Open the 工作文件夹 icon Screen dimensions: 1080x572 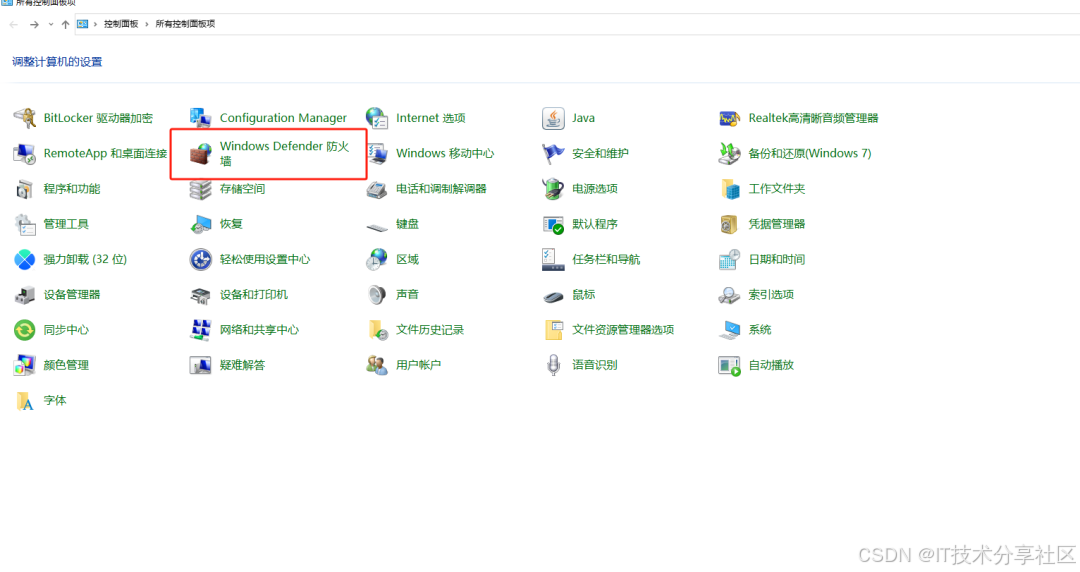(x=729, y=189)
